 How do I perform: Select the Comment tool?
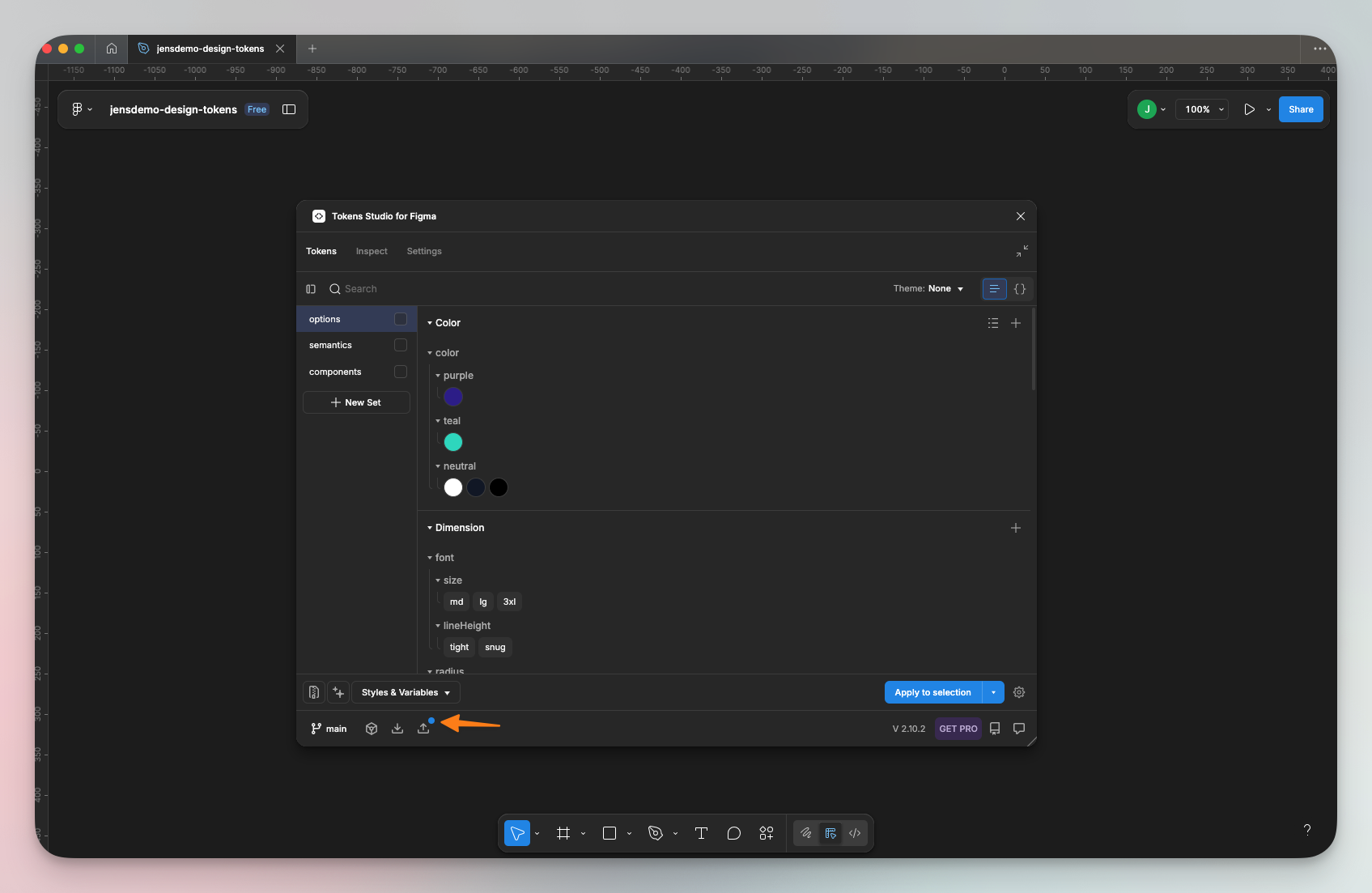(x=734, y=833)
